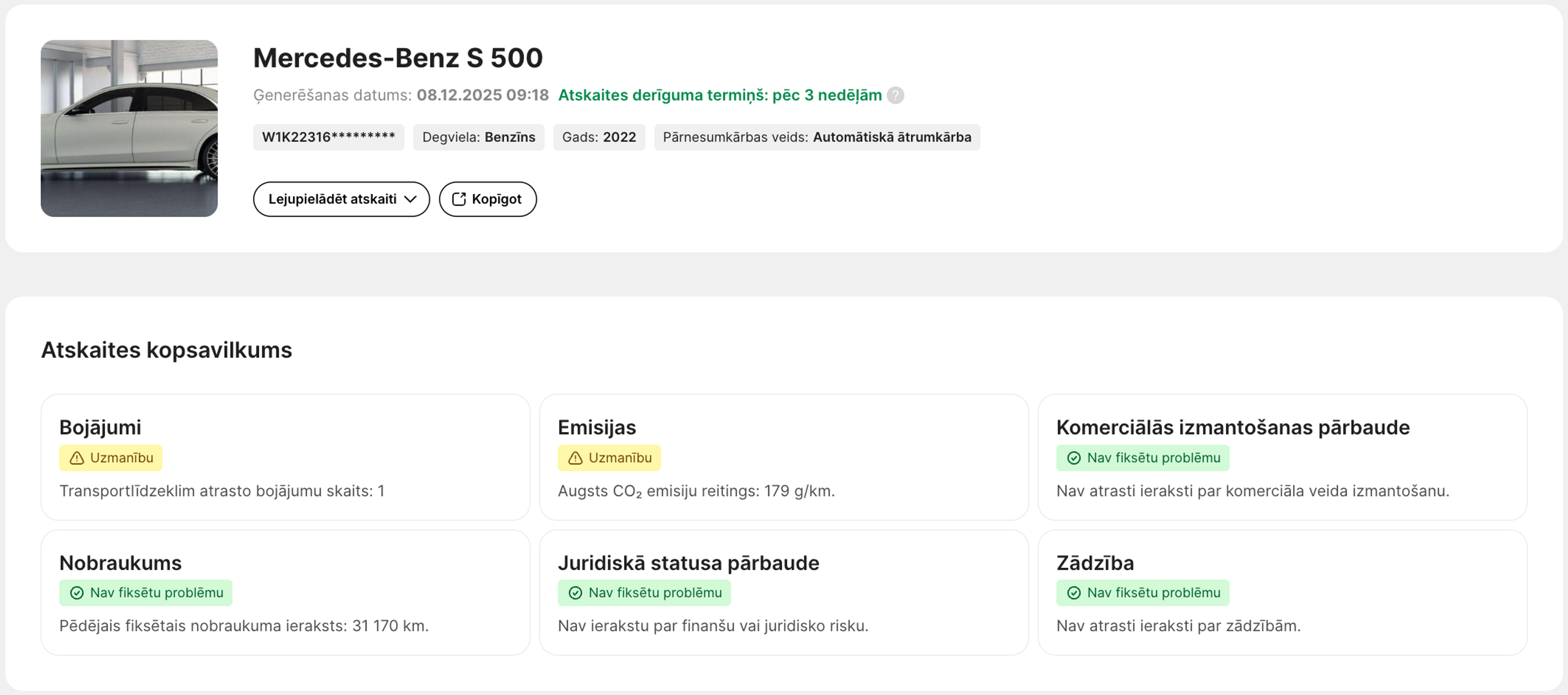
Task: Click the text 'Augsts CO₂ emisiju reitings: 179 g/km.'
Action: pyautogui.click(x=696, y=491)
